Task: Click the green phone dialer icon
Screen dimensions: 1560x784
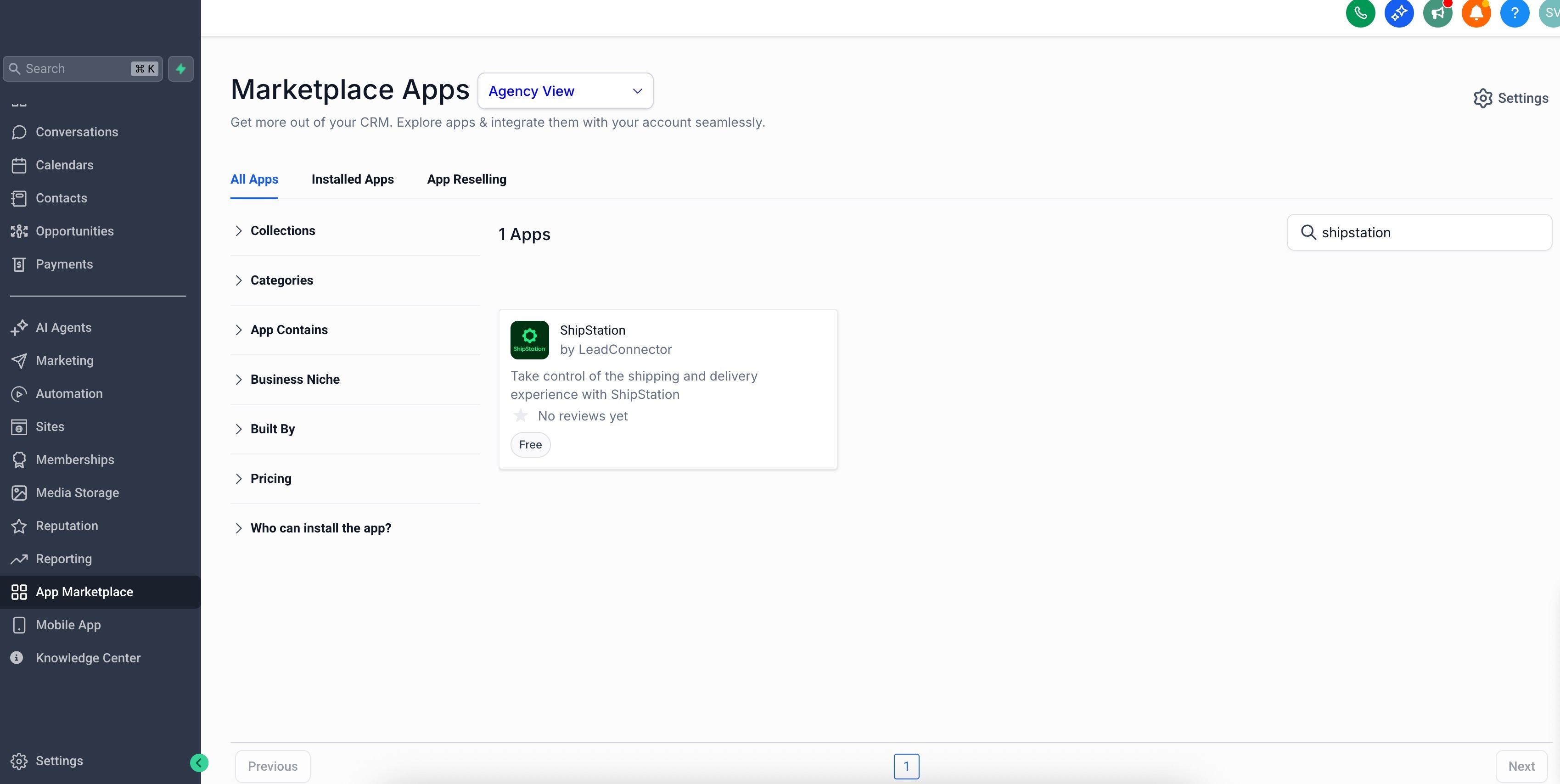Action: 1360,13
